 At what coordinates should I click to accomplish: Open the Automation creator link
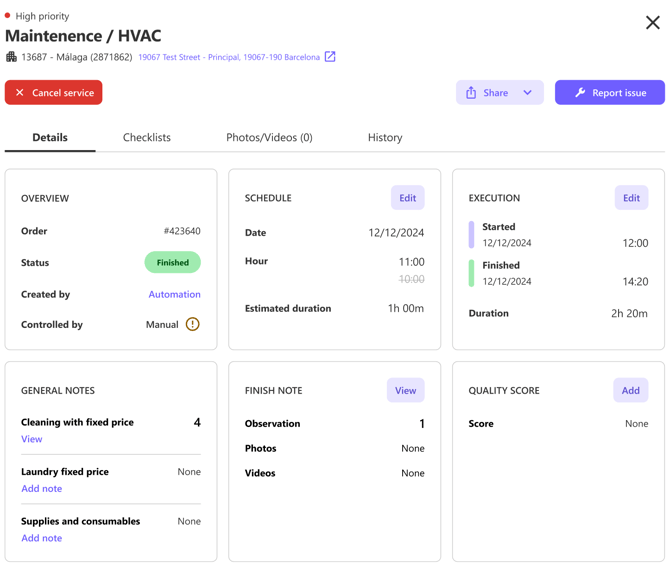(174, 294)
